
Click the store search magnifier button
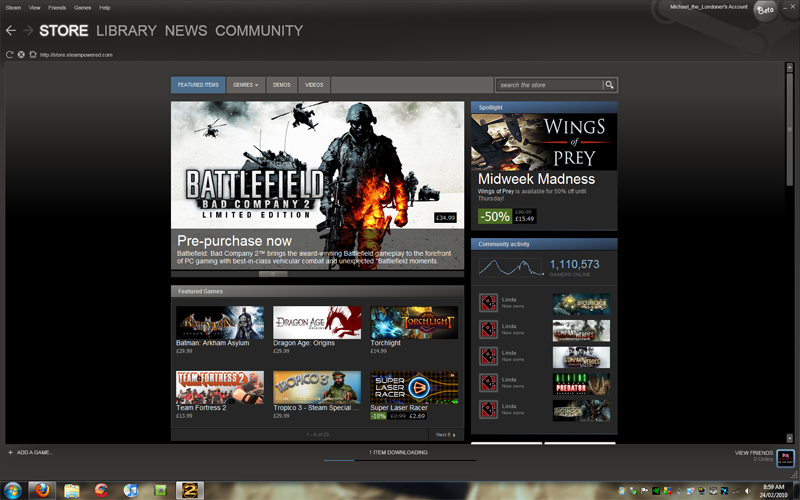(x=609, y=85)
